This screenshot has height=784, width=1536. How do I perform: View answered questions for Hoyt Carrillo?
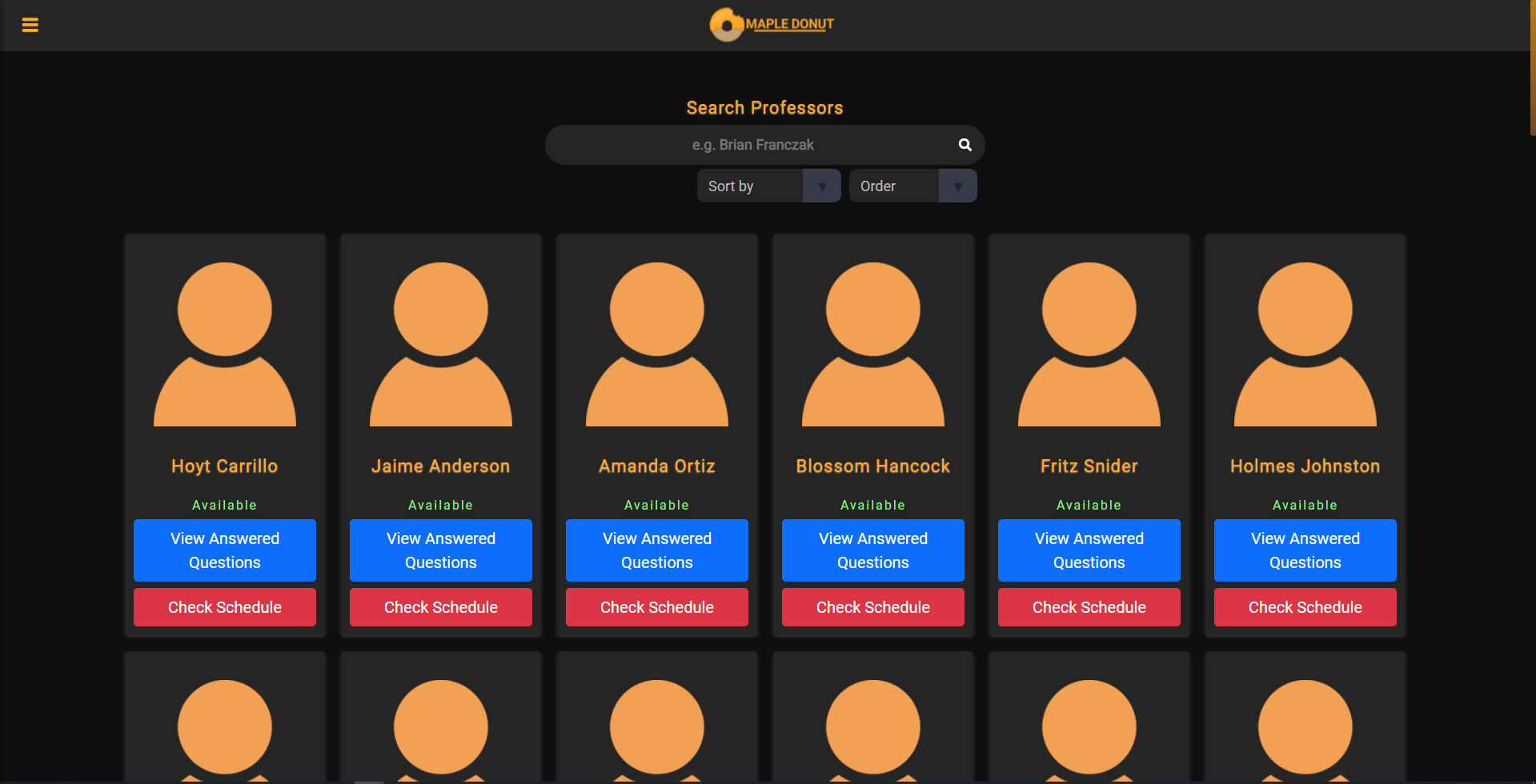point(225,550)
